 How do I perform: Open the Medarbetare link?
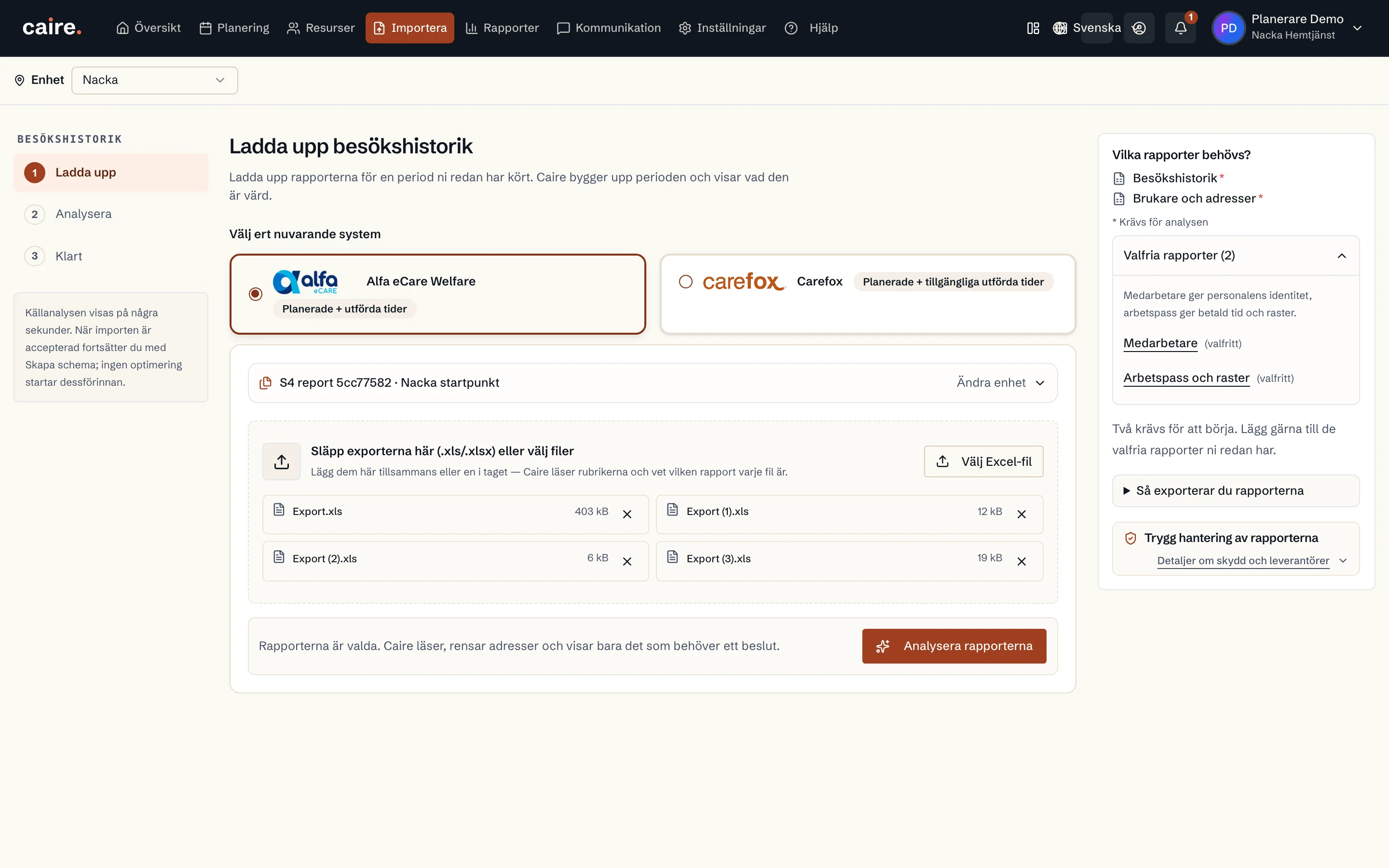click(x=1160, y=343)
